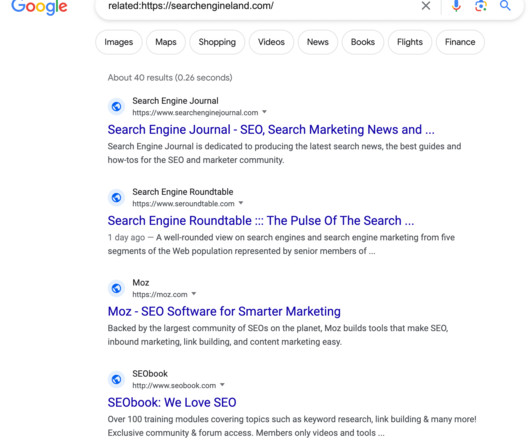
Task: Clear the search query with X
Action: coord(426,5)
